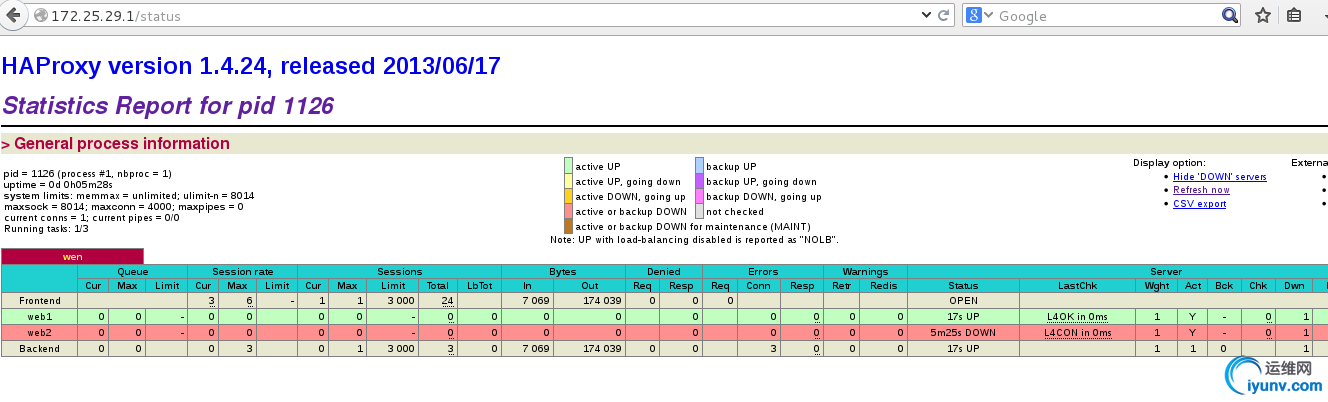Screen dimensions: 1328x402
Task: Click the 'HAProxy version 1.4.24' heading
Action: pos(251,67)
